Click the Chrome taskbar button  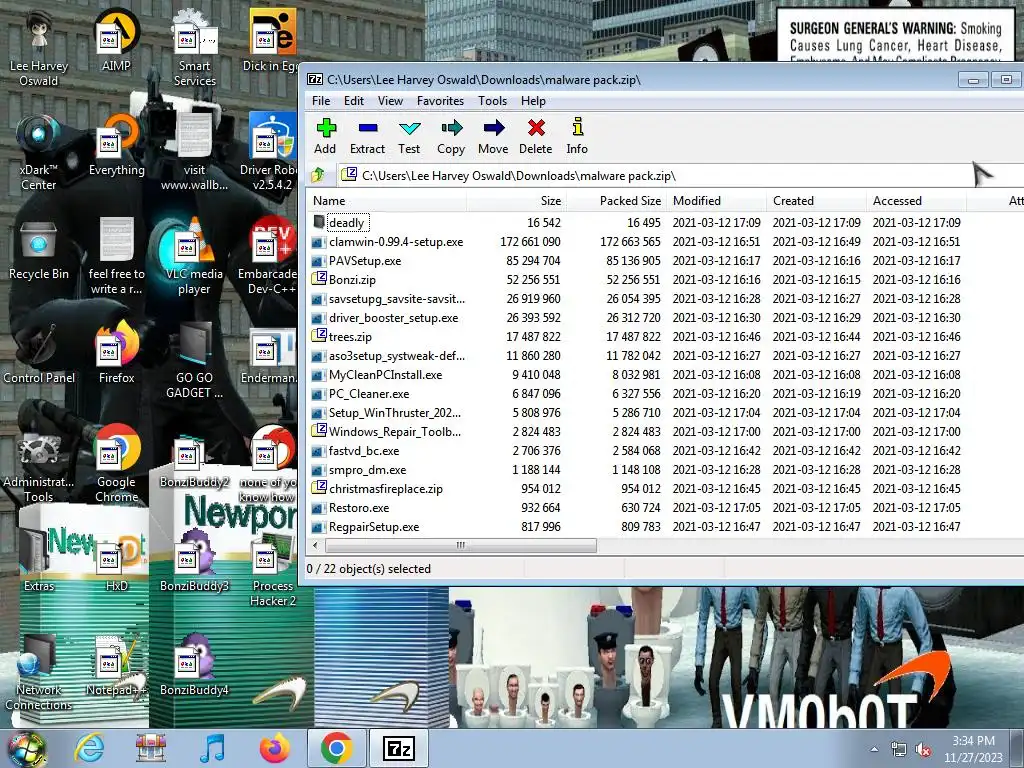click(336, 748)
